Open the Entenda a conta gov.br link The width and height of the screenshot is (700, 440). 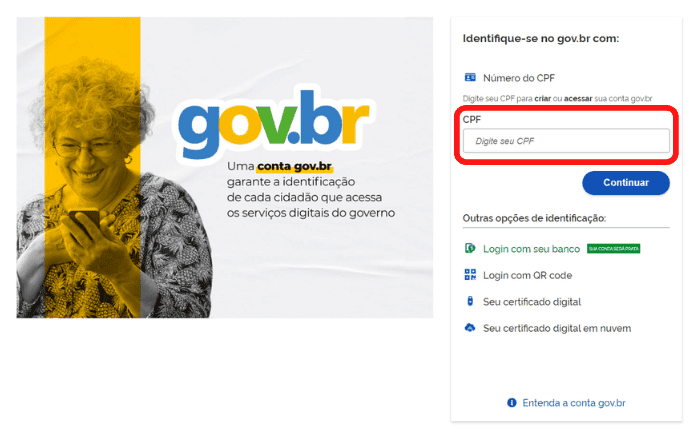(x=574, y=403)
